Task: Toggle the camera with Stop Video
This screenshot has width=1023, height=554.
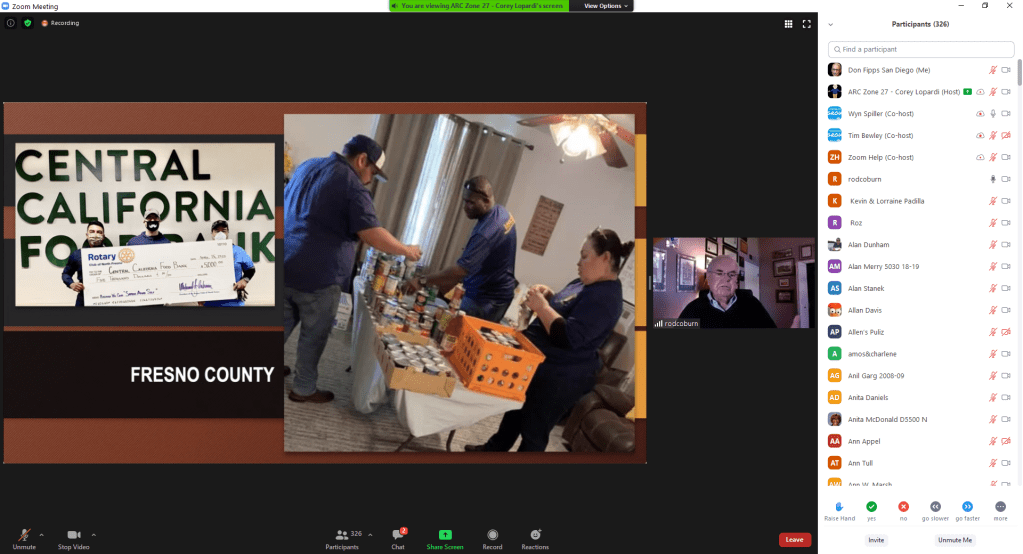Action: pyautogui.click(x=72, y=537)
